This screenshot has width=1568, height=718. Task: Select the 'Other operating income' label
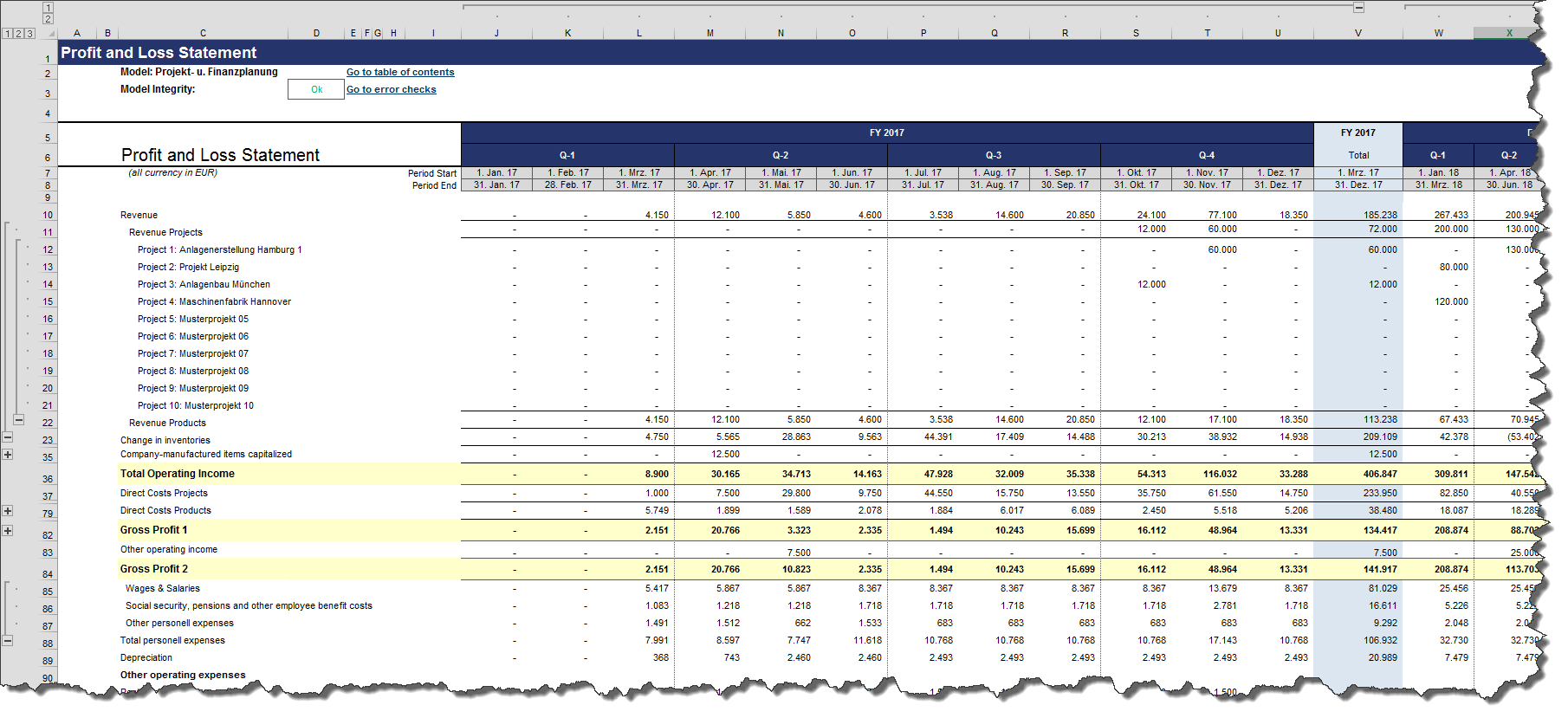click(169, 549)
